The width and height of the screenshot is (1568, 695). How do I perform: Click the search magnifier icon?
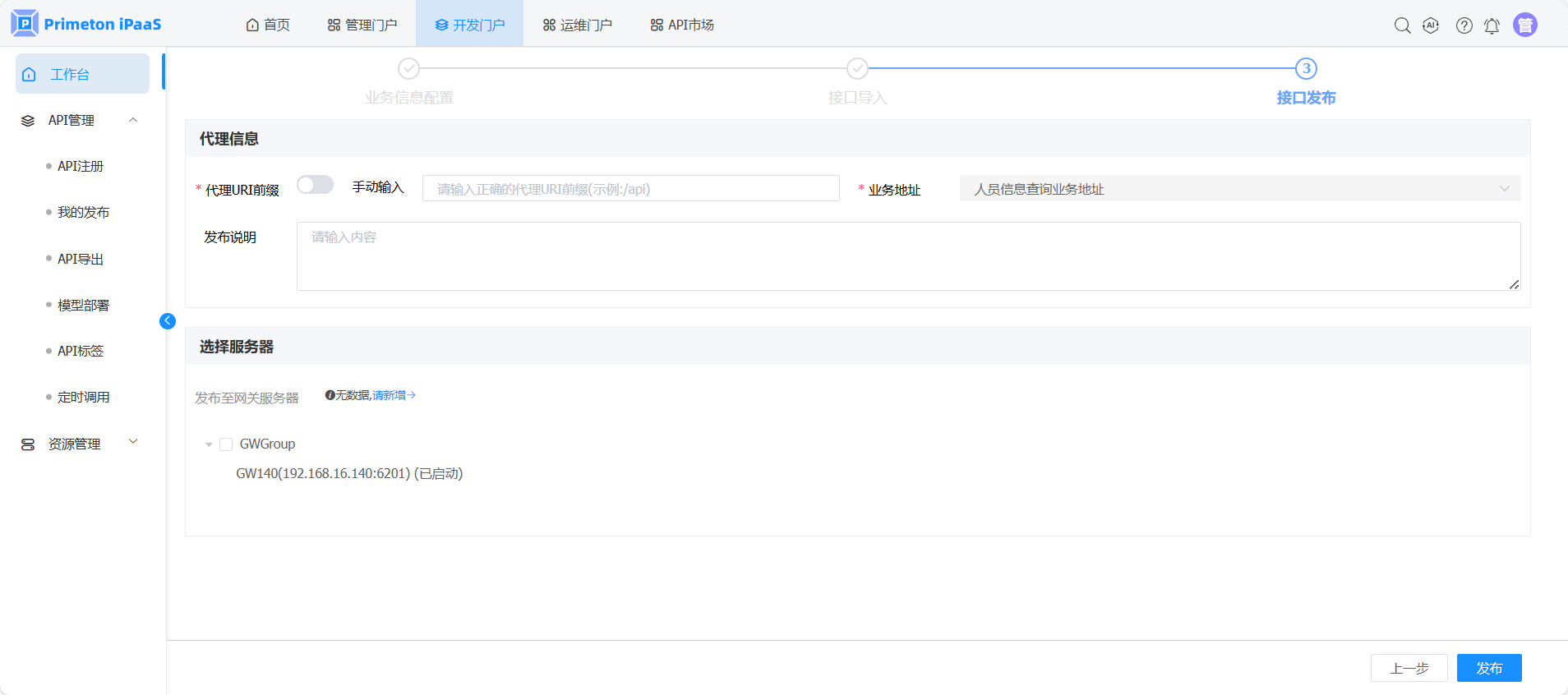pyautogui.click(x=1402, y=25)
